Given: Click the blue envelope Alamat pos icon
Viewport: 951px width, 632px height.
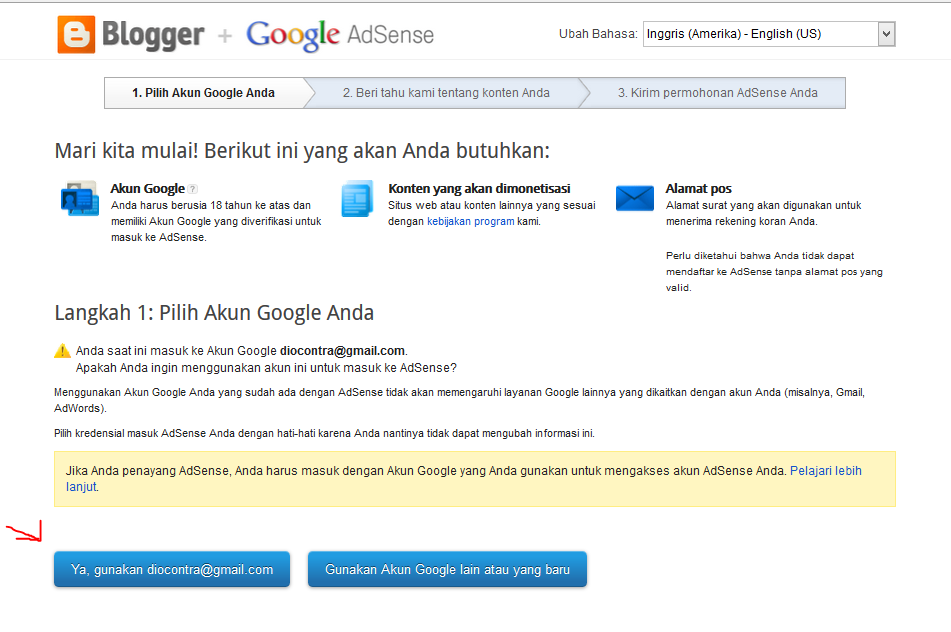Looking at the screenshot, I should click(x=634, y=198).
